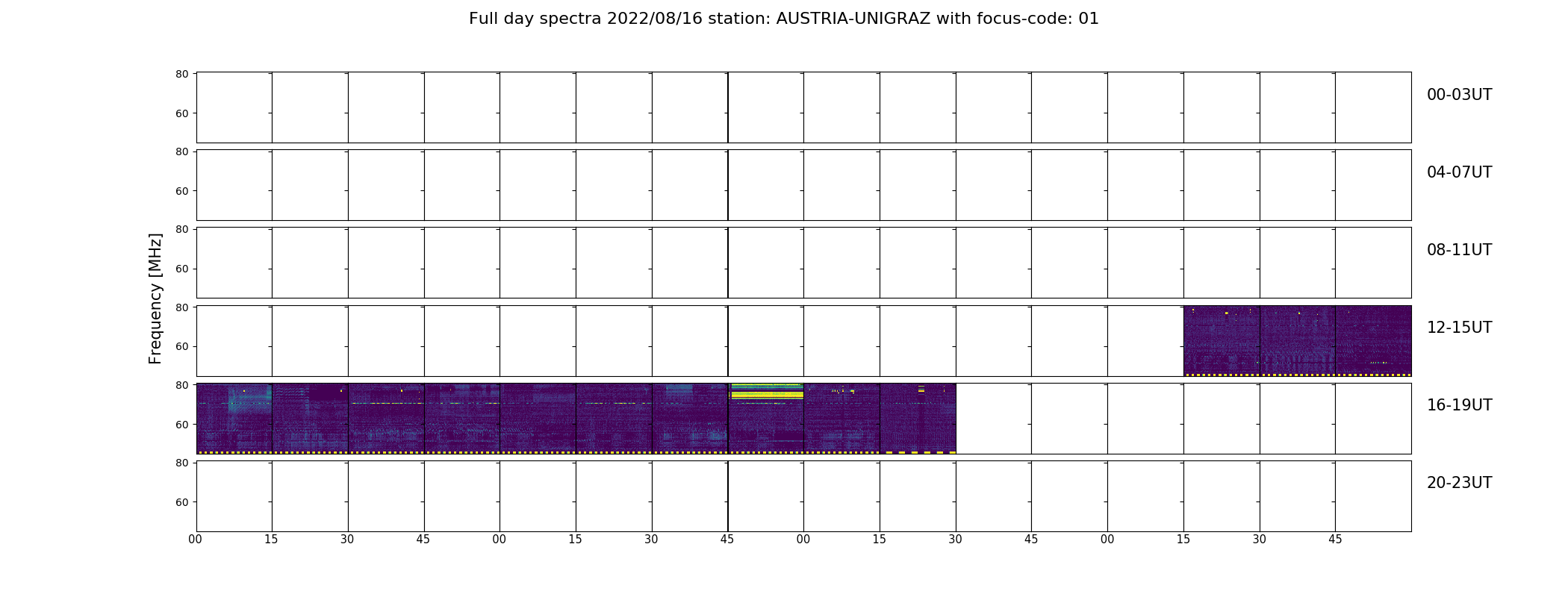Select the "16-19UT" row label

tap(1459, 405)
